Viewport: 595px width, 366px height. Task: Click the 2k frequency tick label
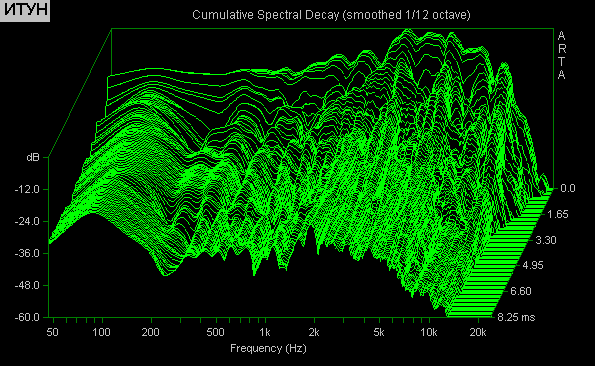pos(314,332)
